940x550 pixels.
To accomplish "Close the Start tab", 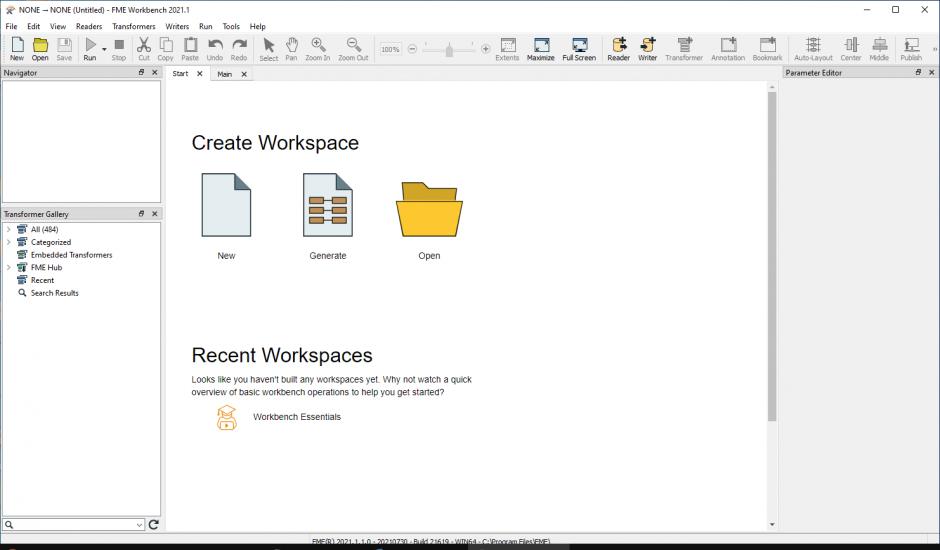I will (200, 74).
